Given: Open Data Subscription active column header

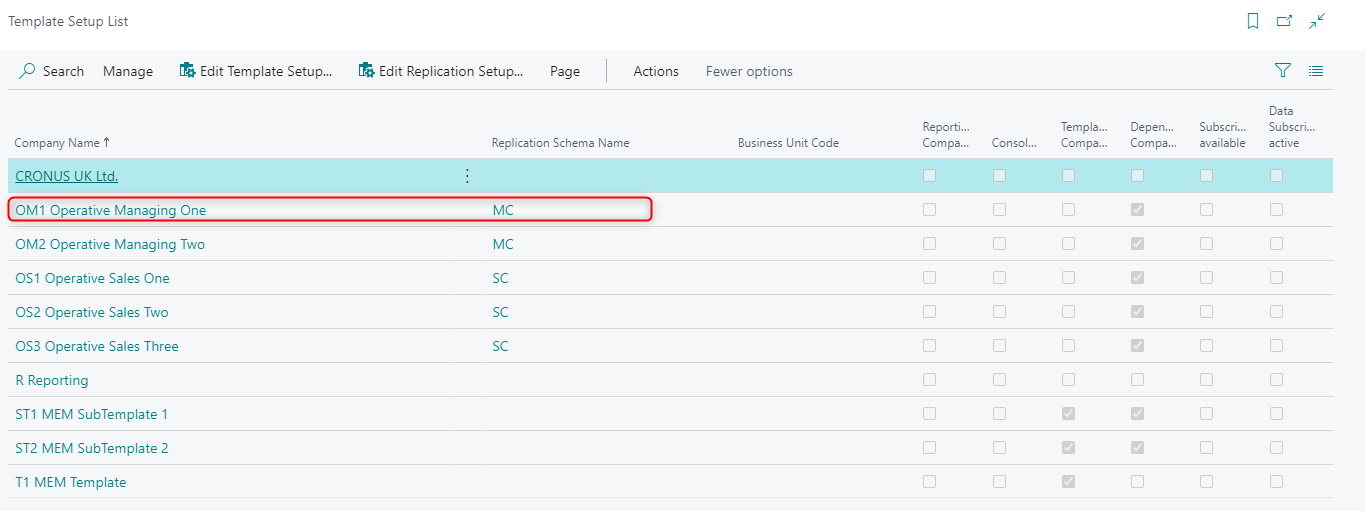Looking at the screenshot, I should 1292,127.
